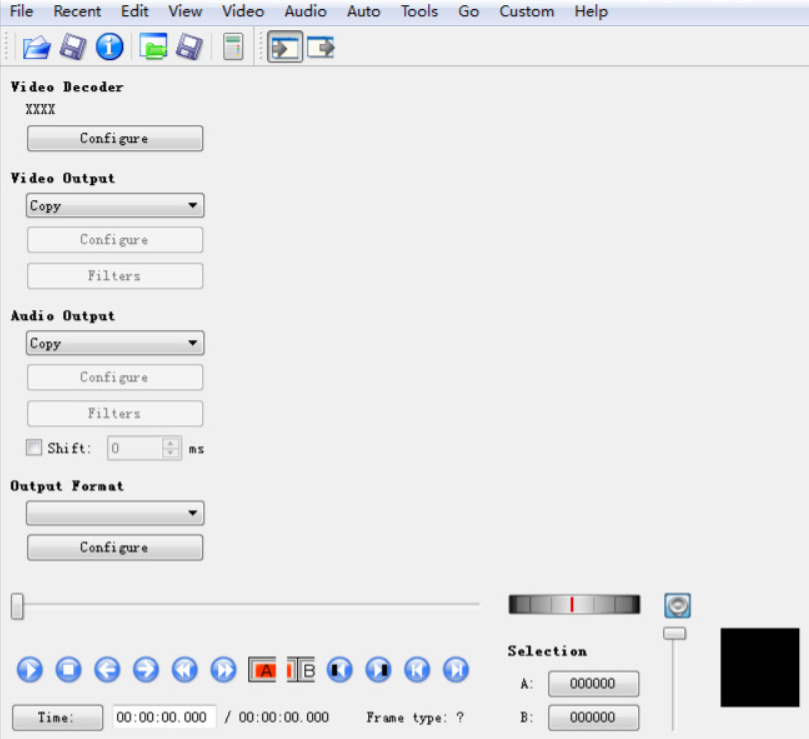Image resolution: width=809 pixels, height=739 pixels.
Task: Click the selection A 000000 button
Action: coord(593,683)
